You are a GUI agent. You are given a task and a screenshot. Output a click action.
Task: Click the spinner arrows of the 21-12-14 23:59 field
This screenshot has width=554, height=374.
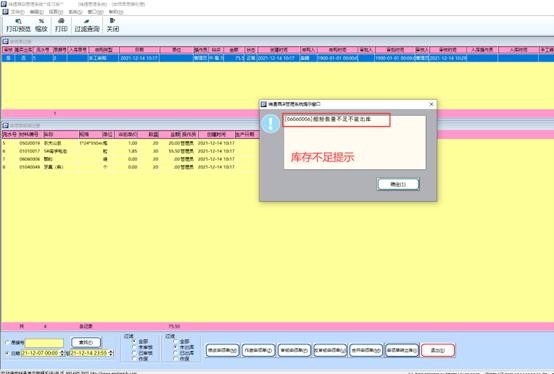[x=111, y=353]
